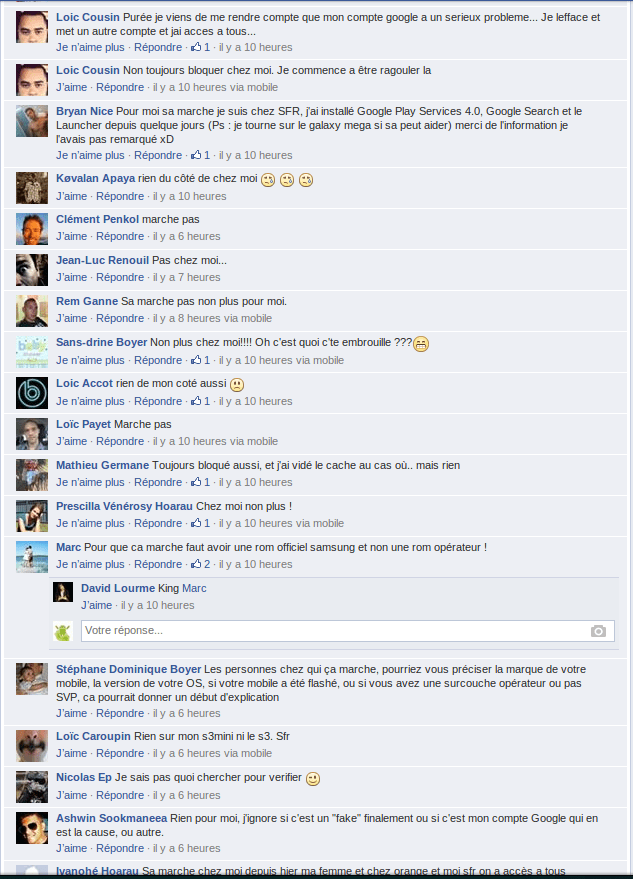Open Ashwin Sookmaneea's profile name

coord(112,818)
